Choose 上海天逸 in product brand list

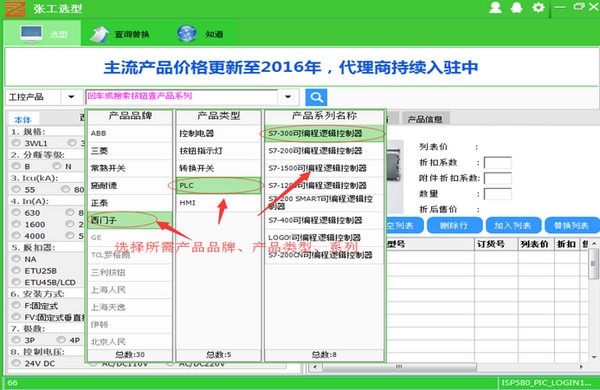pyautogui.click(x=130, y=307)
